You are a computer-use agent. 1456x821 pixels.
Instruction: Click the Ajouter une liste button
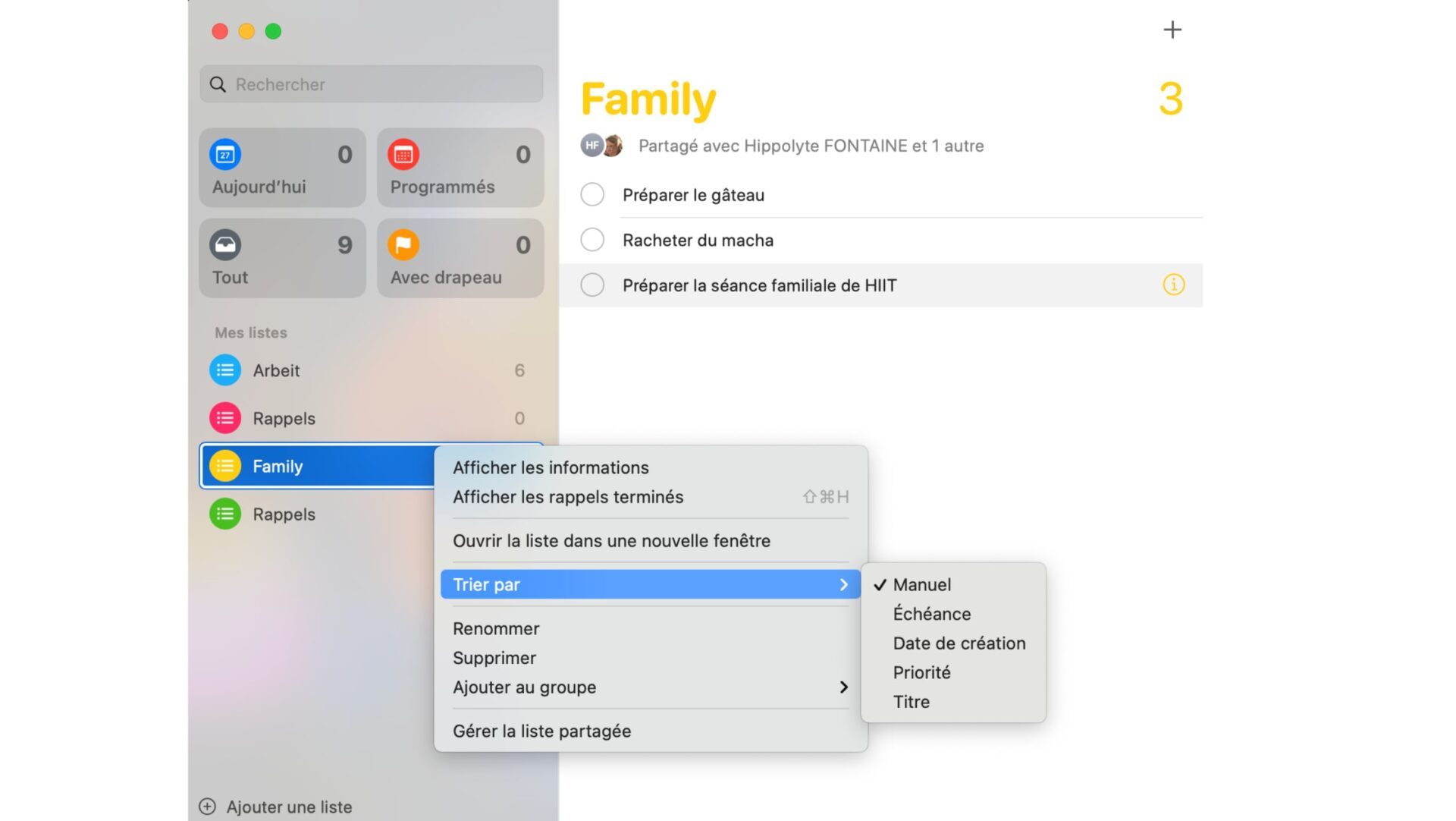(x=276, y=807)
